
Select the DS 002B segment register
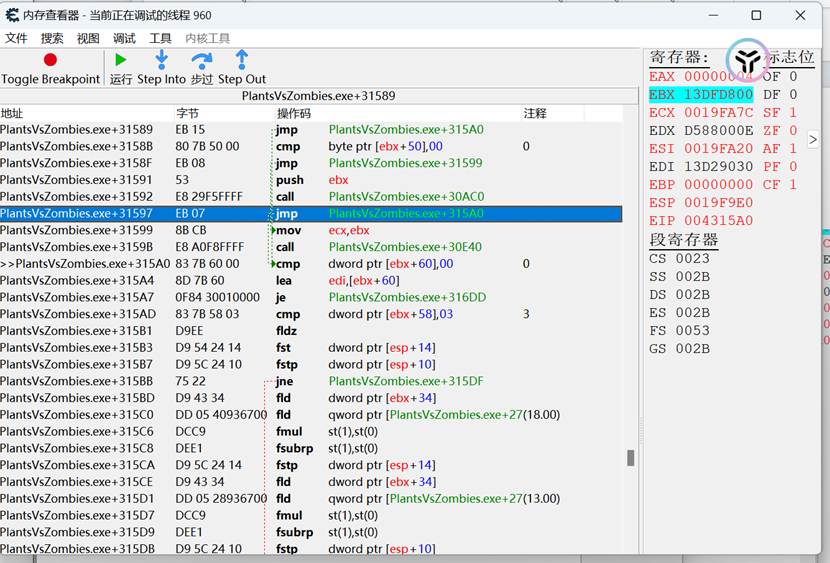coord(679,294)
